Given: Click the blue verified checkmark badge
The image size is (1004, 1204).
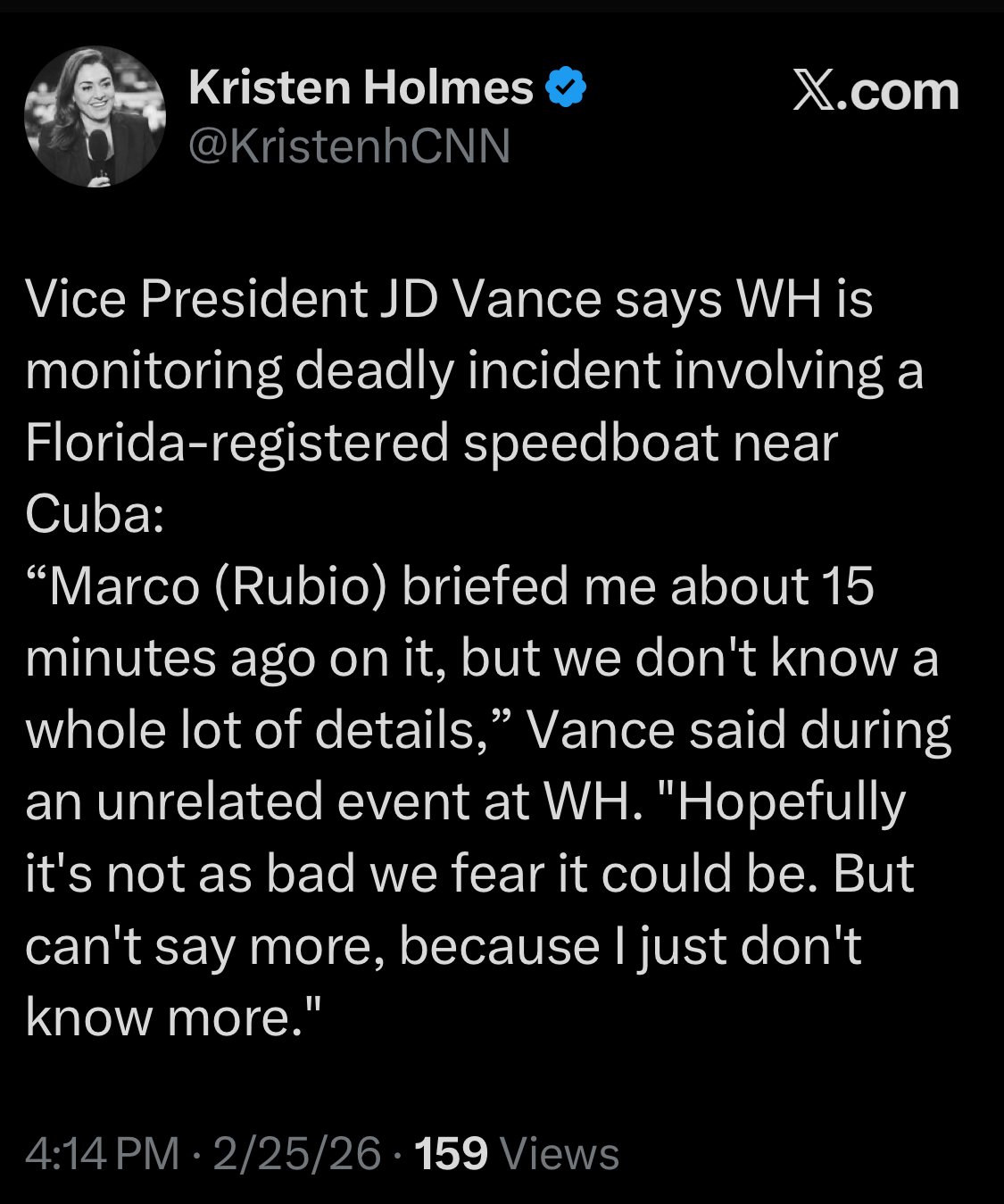Looking at the screenshot, I should (x=566, y=87).
